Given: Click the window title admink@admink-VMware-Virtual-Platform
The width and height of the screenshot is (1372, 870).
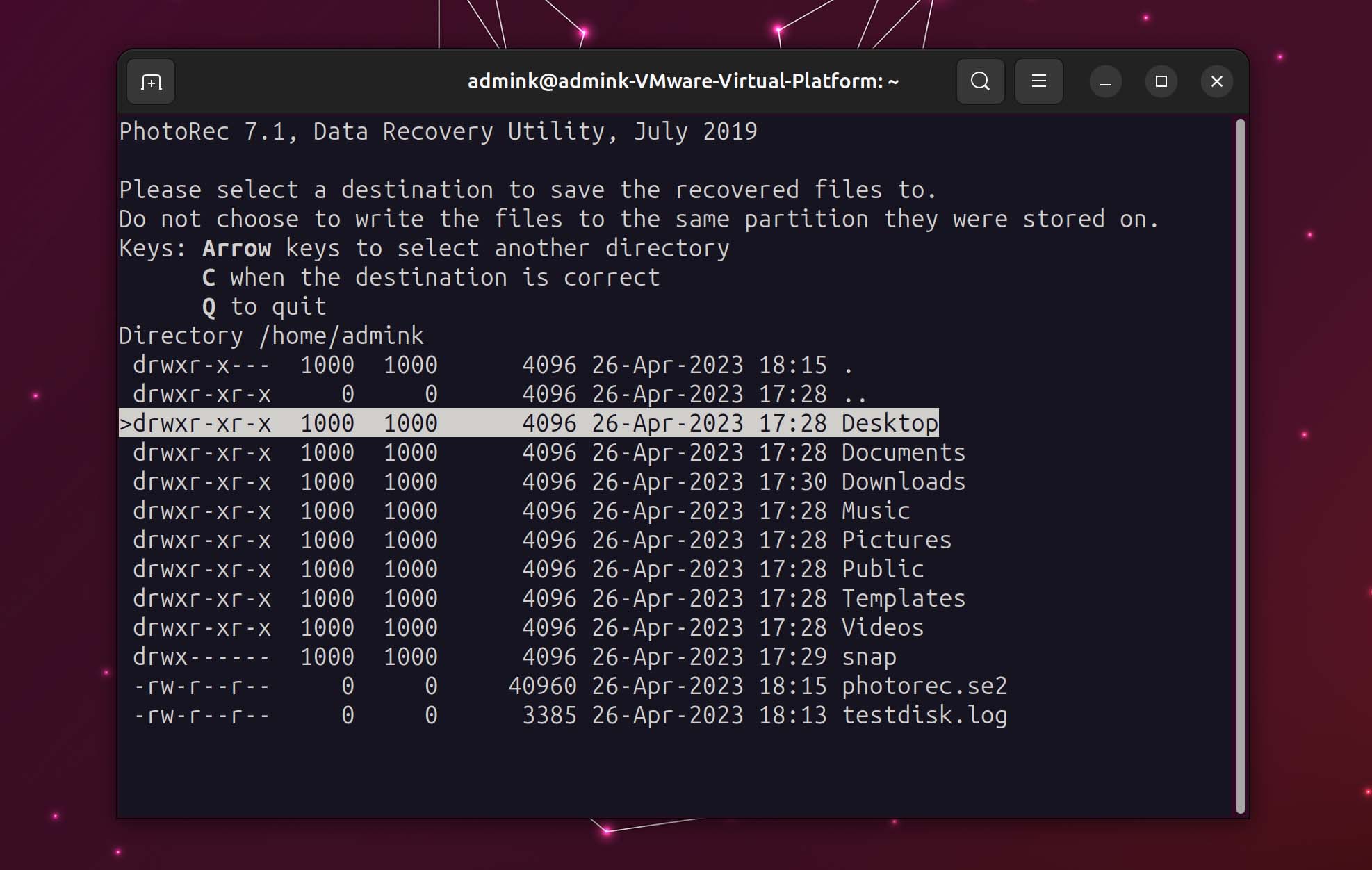Looking at the screenshot, I should pyautogui.click(x=683, y=81).
